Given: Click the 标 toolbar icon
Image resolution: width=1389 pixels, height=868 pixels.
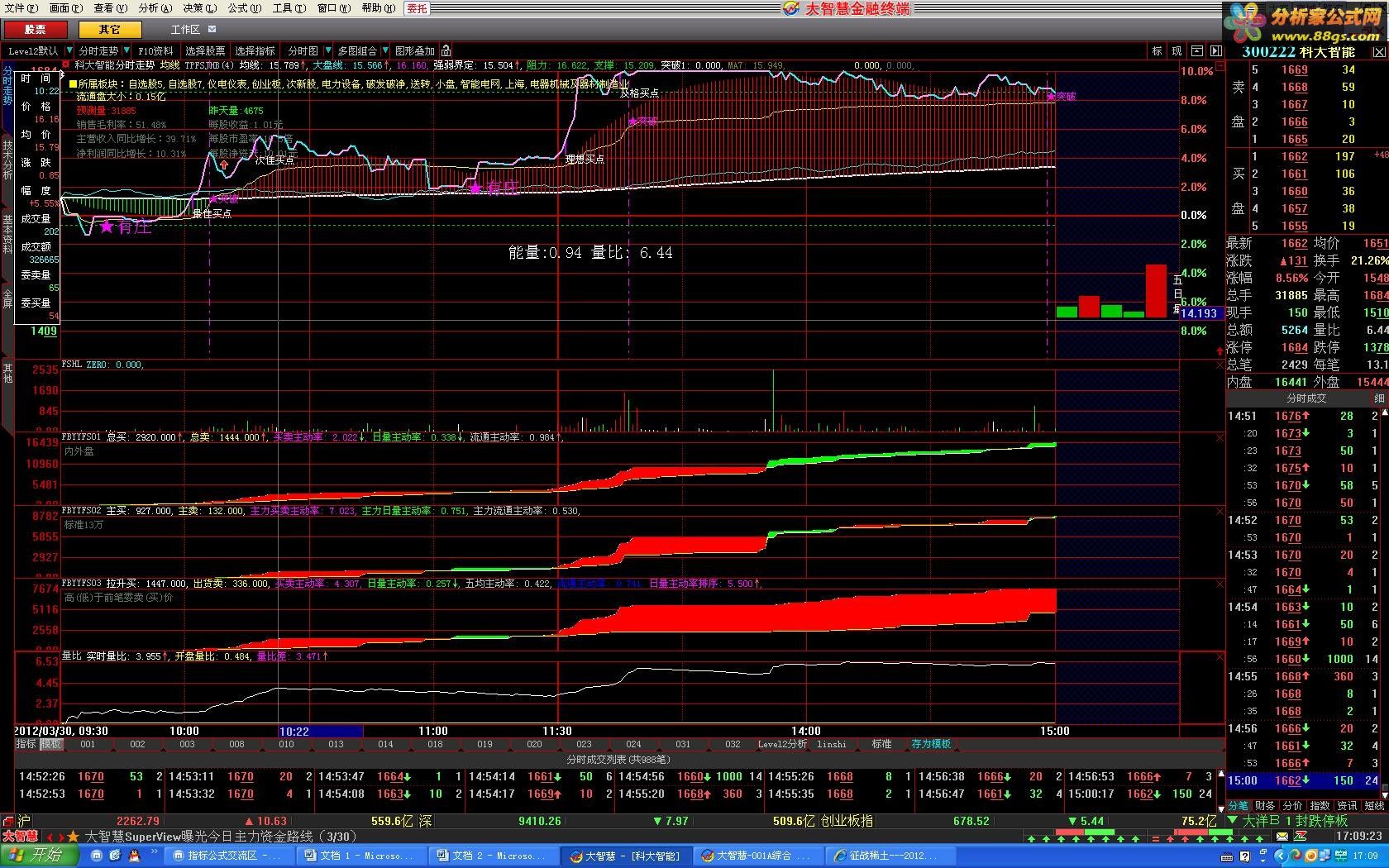Looking at the screenshot, I should pos(1157,51).
